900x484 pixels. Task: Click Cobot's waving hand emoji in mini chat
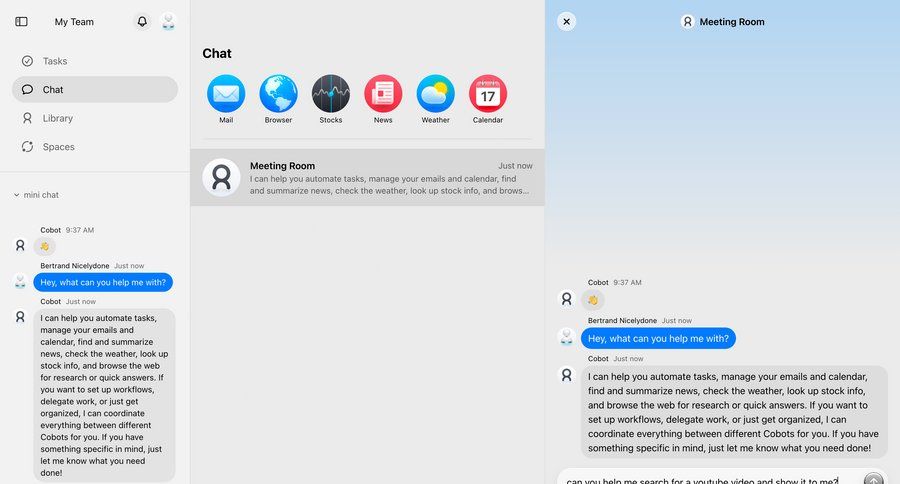45,247
